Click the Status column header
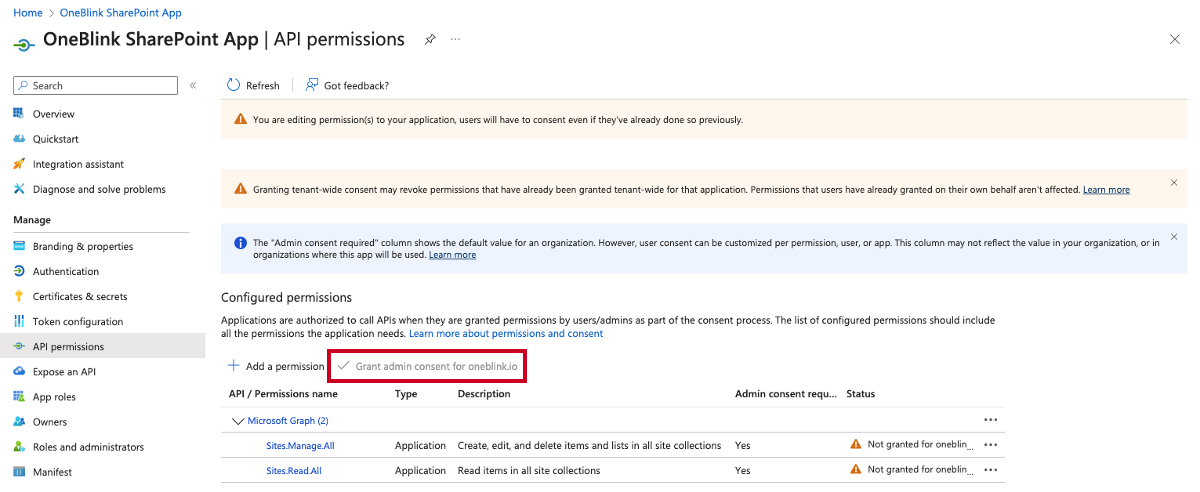This screenshot has height=492, width=1200. [860, 394]
